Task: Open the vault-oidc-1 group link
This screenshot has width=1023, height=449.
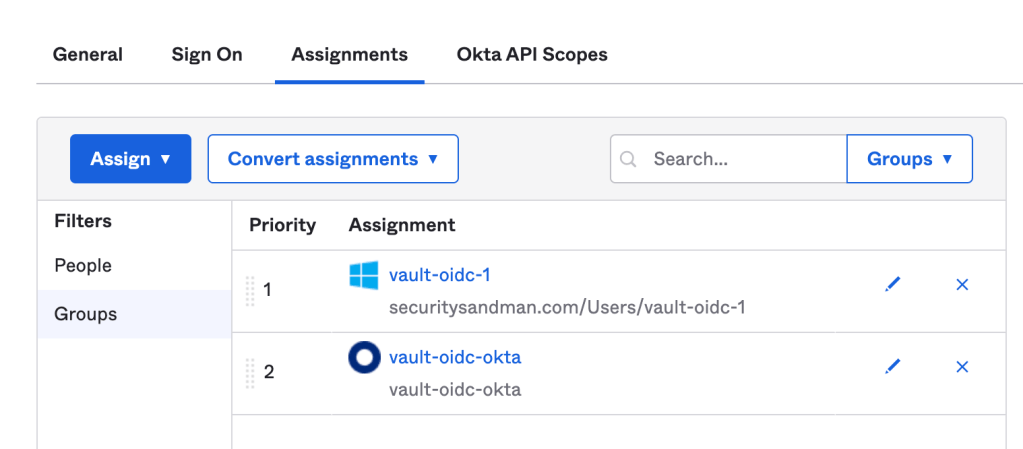Action: click(439, 275)
